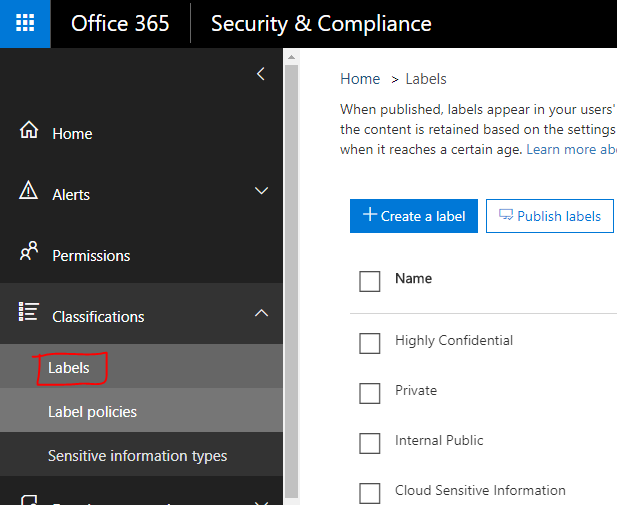Image resolution: width=617 pixels, height=505 pixels.
Task: Check the Highly Confidential label box
Action: click(369, 343)
